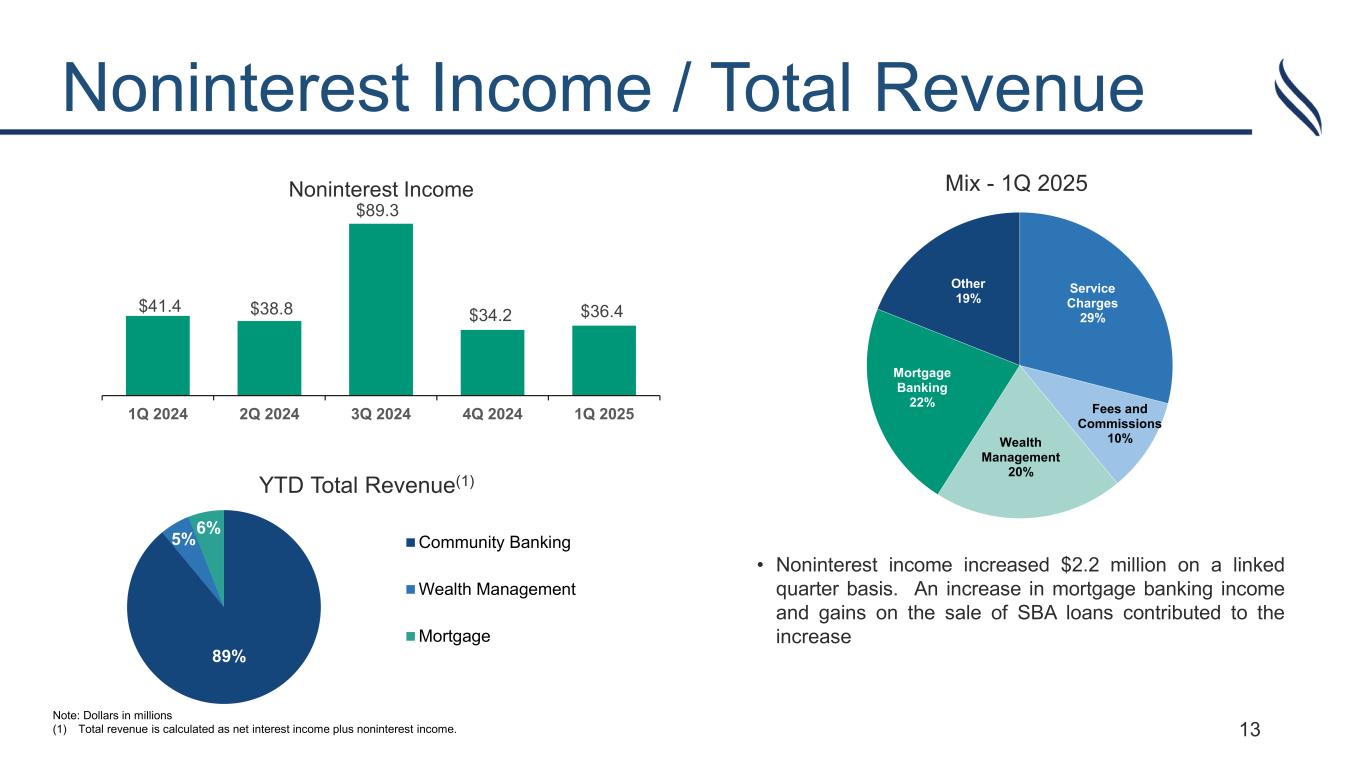Select the 3Q 2024 bar showing $89.3
The image size is (1365, 768).
point(380,308)
